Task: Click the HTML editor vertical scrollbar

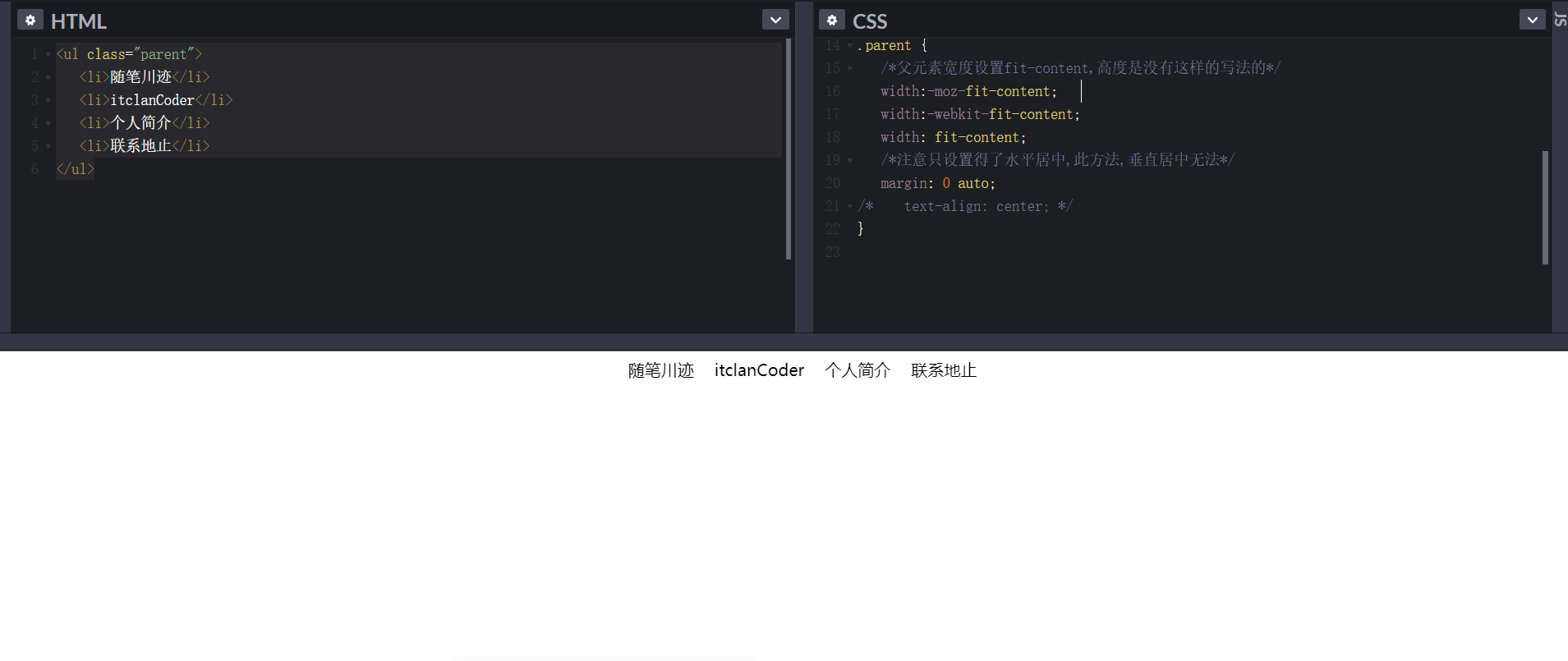Action: coord(789,149)
